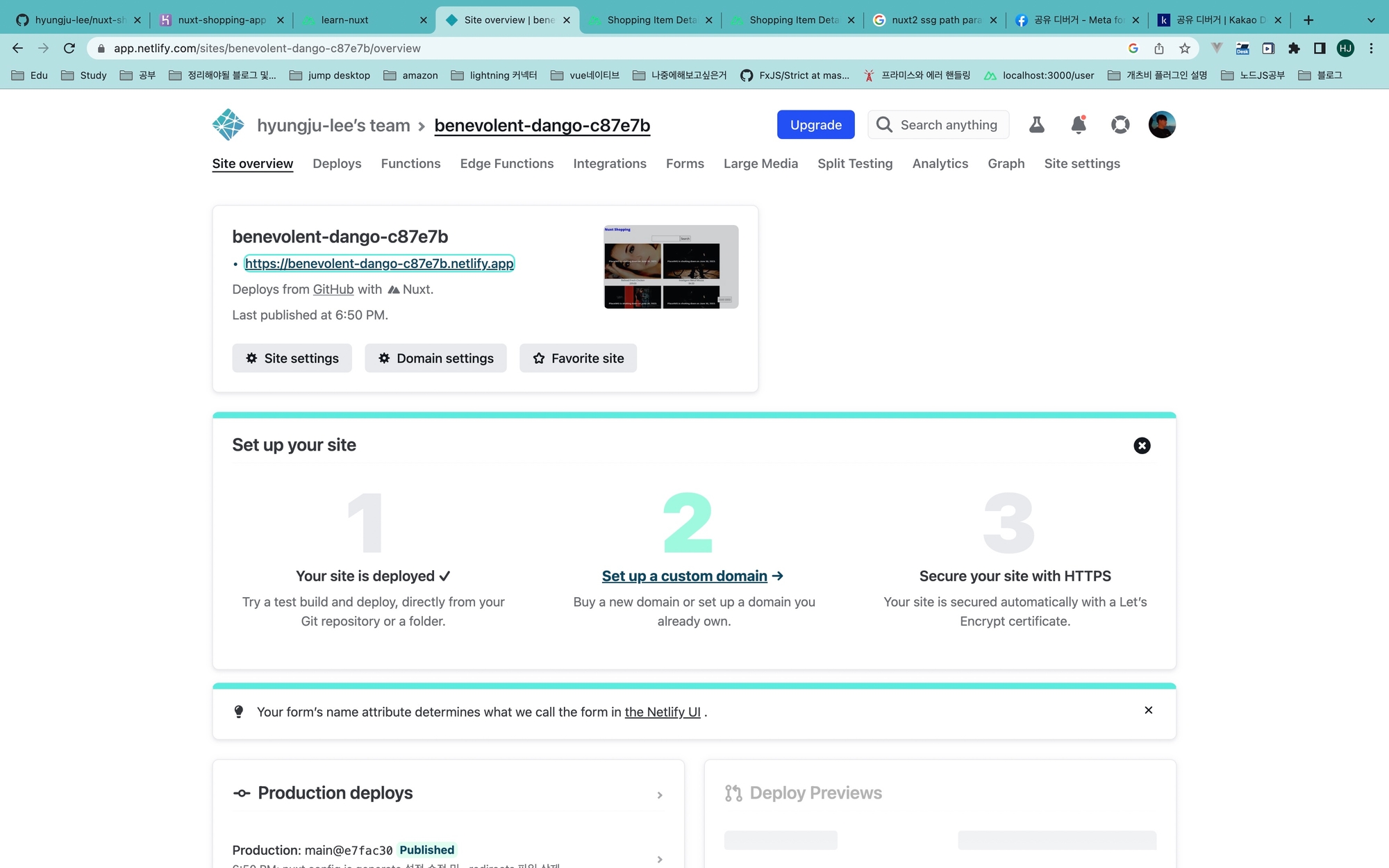Open Site settings in the navigation
1389x868 pixels.
[x=1082, y=164]
